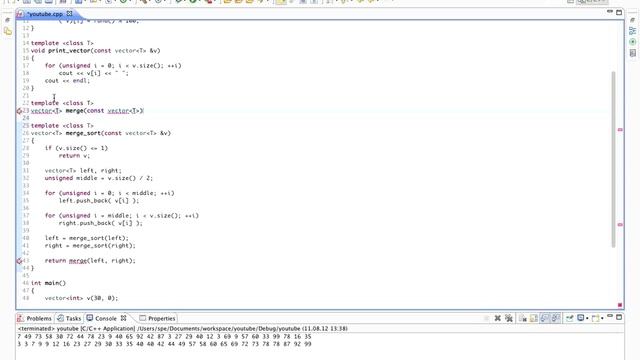Click Open Console icon
The width and height of the screenshot is (640, 360).
596,318
